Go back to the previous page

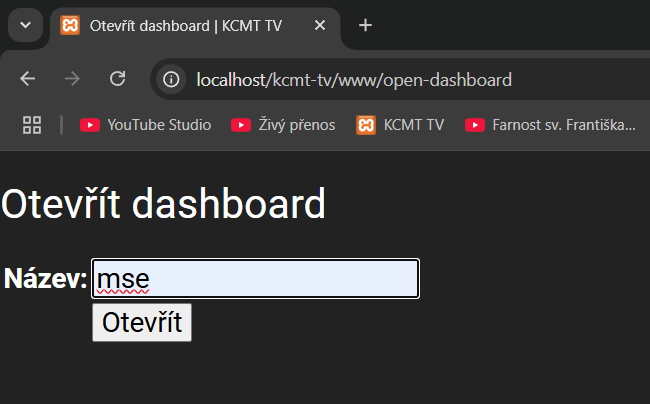pyautogui.click(x=28, y=79)
